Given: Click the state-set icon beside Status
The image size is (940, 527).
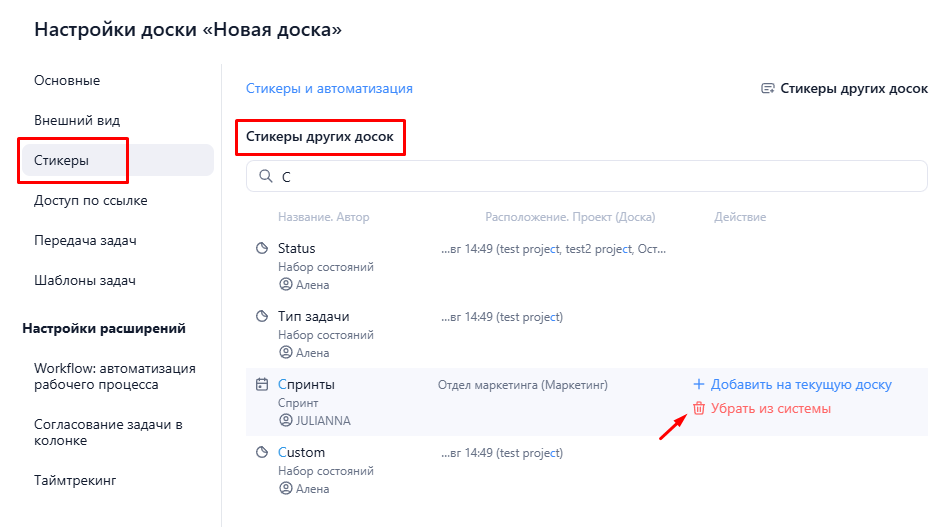Looking at the screenshot, I should click(x=262, y=248).
